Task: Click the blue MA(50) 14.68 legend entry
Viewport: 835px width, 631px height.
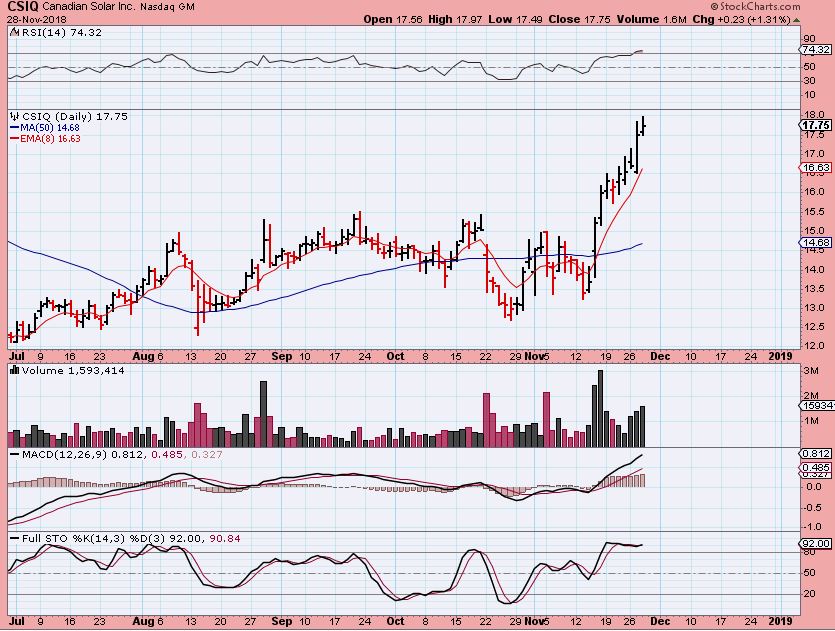Action: click(45, 128)
